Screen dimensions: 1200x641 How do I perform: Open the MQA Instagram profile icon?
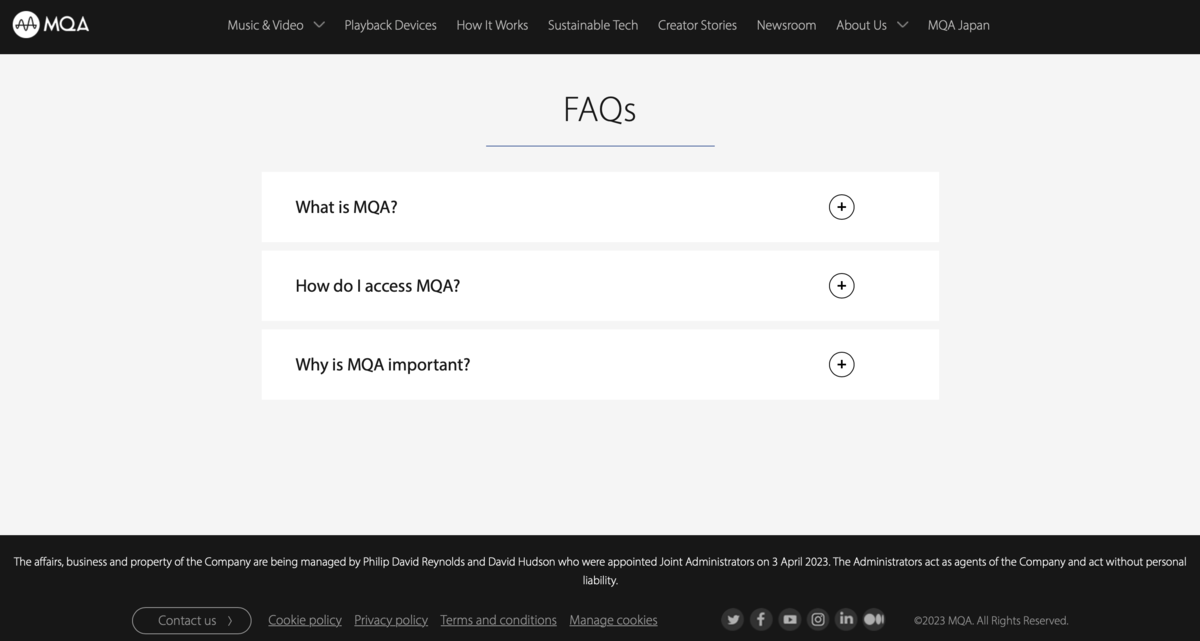(818, 620)
